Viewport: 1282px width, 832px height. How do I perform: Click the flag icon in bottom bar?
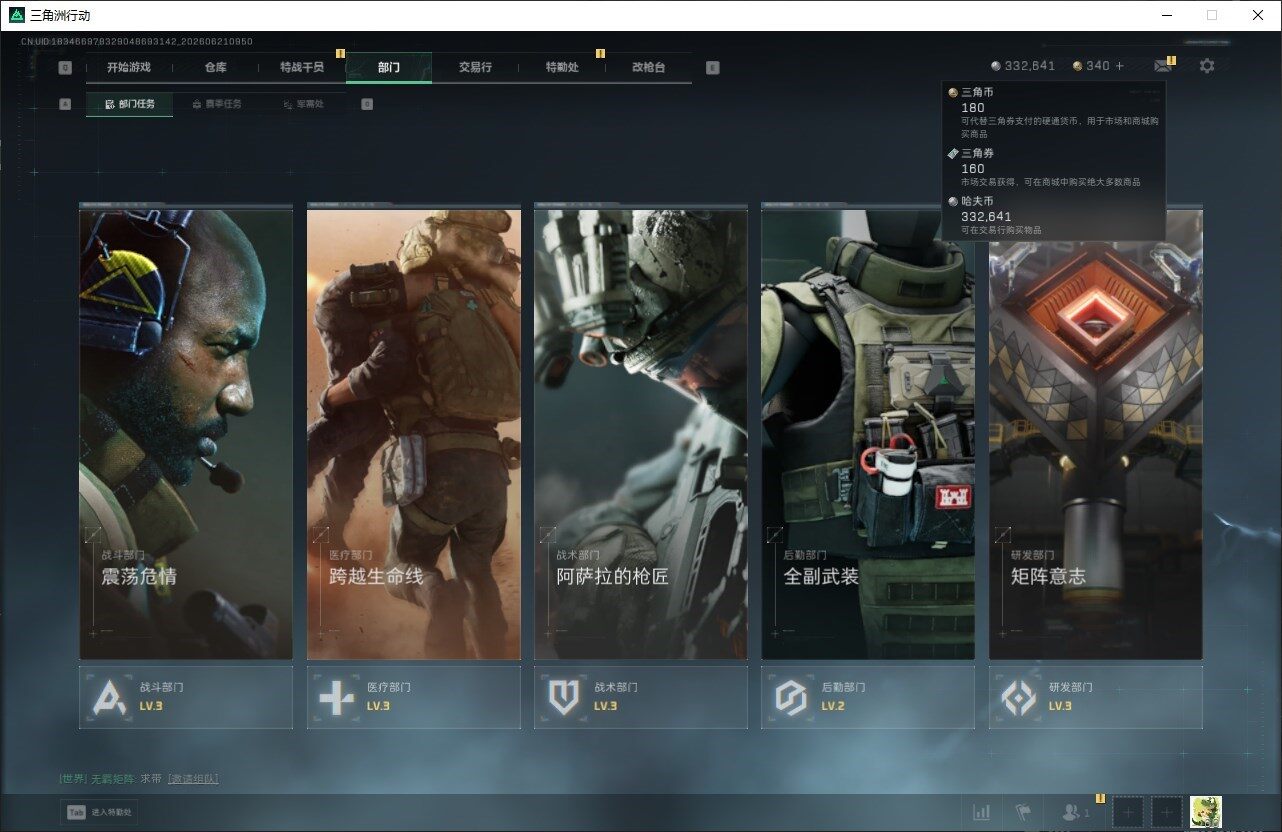coord(1022,812)
